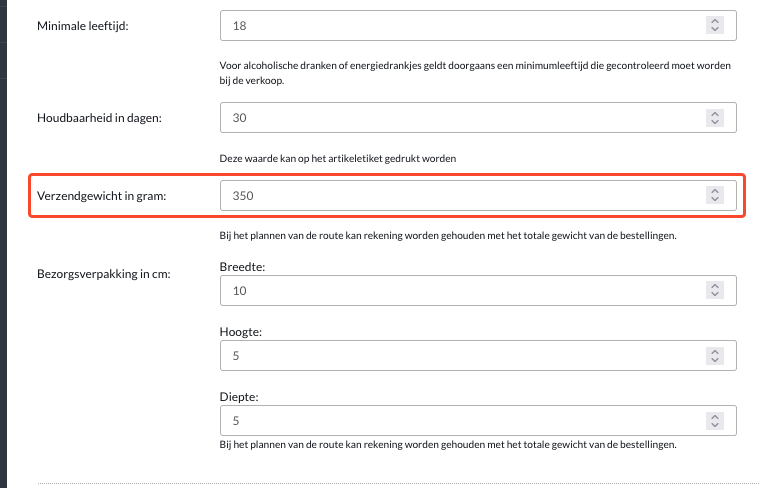Focus the Minimale leeftijd field showing 18
The height and width of the screenshot is (488, 760).
(x=478, y=25)
